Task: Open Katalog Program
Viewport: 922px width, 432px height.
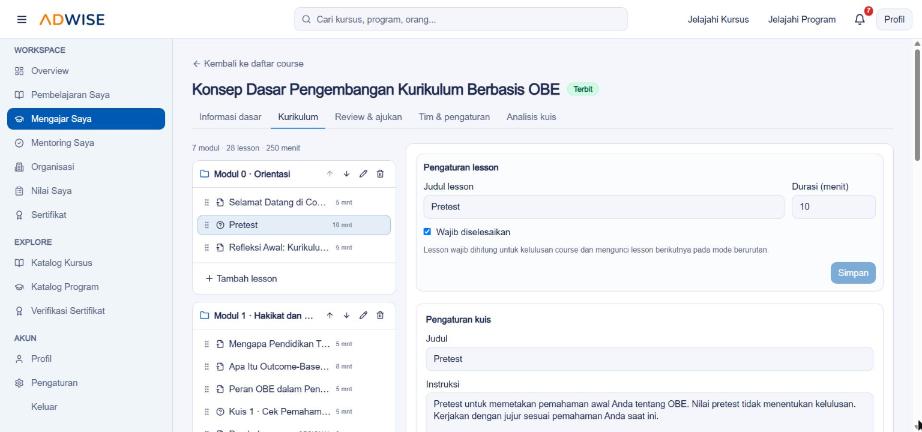Action: (86, 287)
